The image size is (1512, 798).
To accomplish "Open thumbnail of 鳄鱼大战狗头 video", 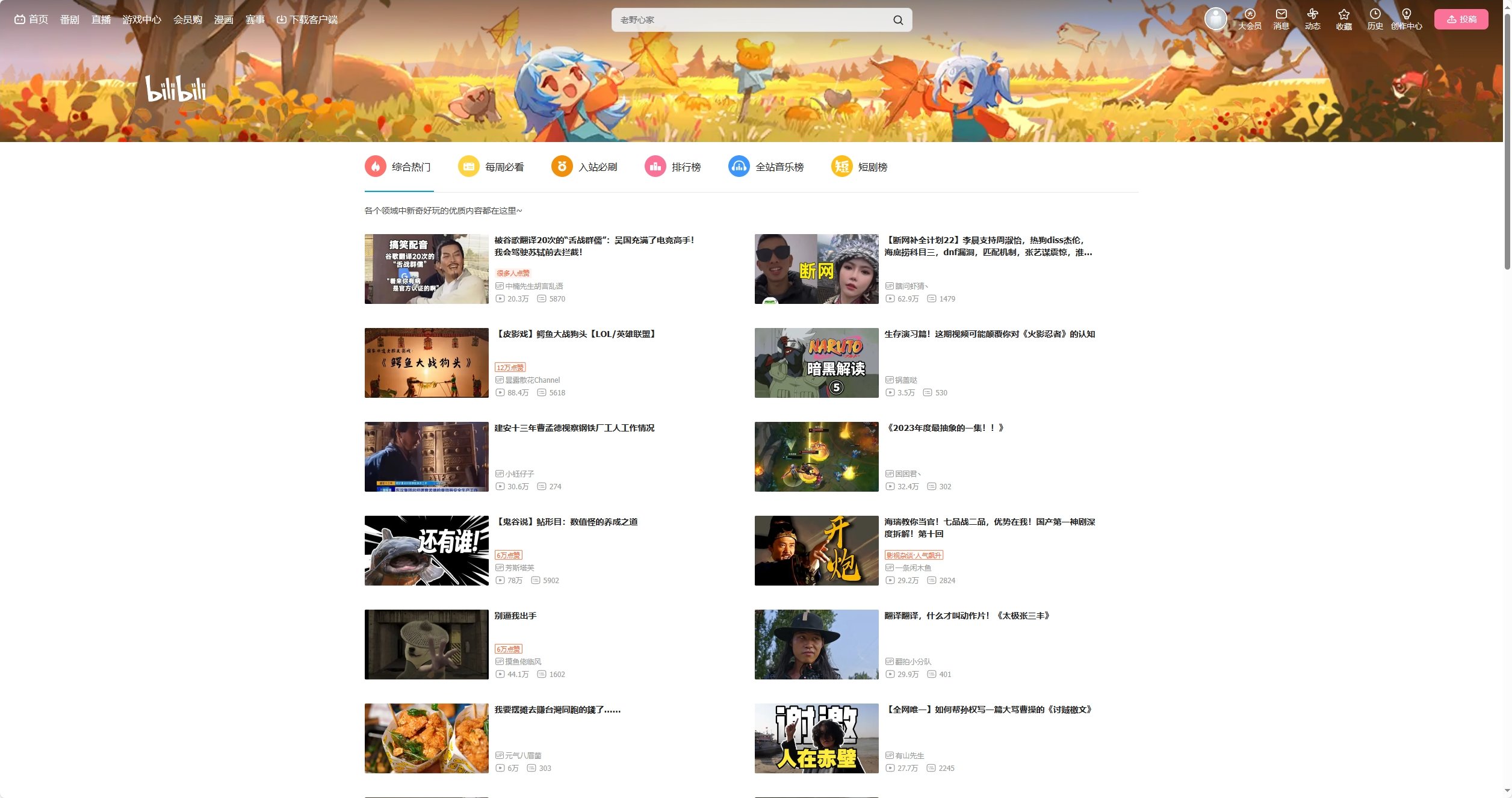I will click(x=426, y=363).
